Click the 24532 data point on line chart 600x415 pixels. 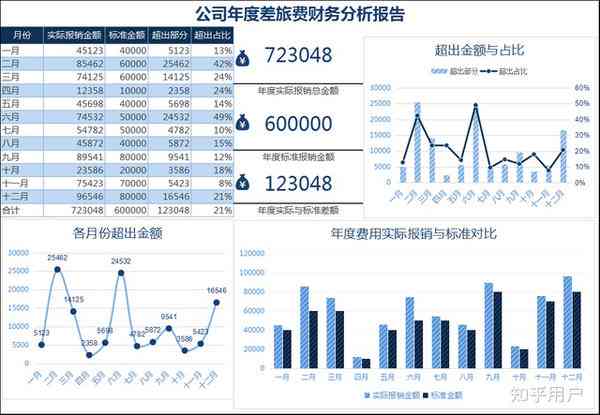click(x=121, y=273)
